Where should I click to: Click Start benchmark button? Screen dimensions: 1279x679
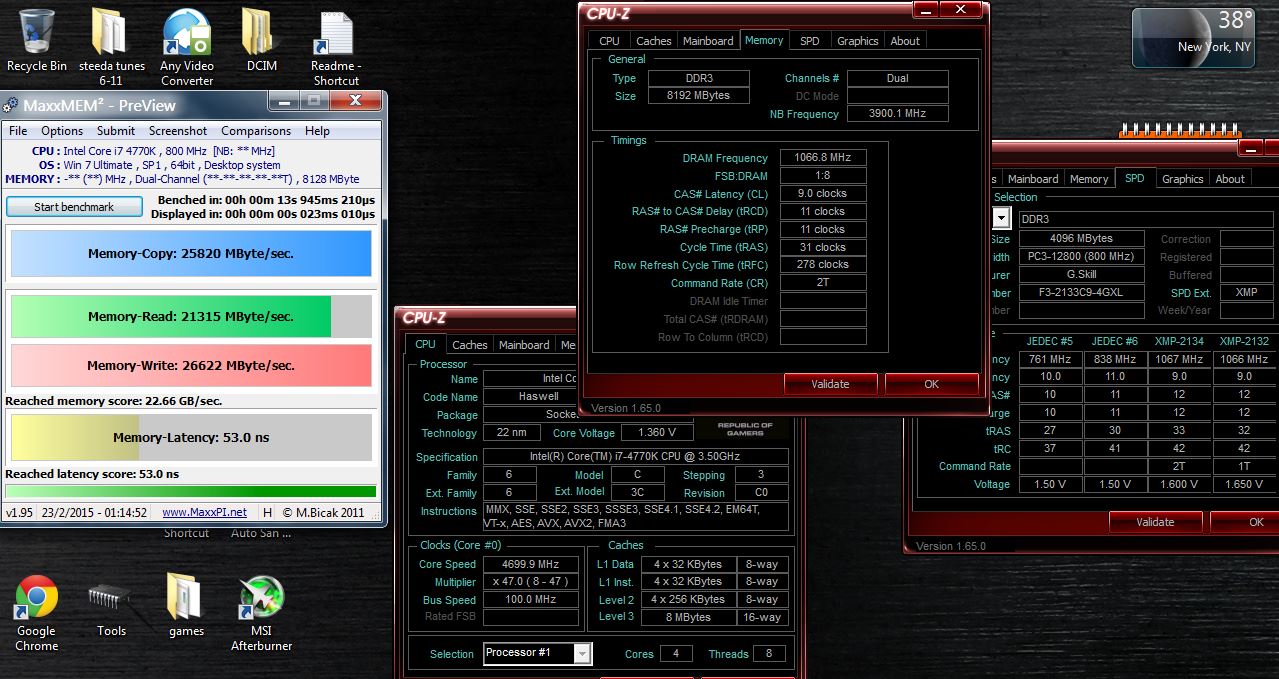click(74, 207)
